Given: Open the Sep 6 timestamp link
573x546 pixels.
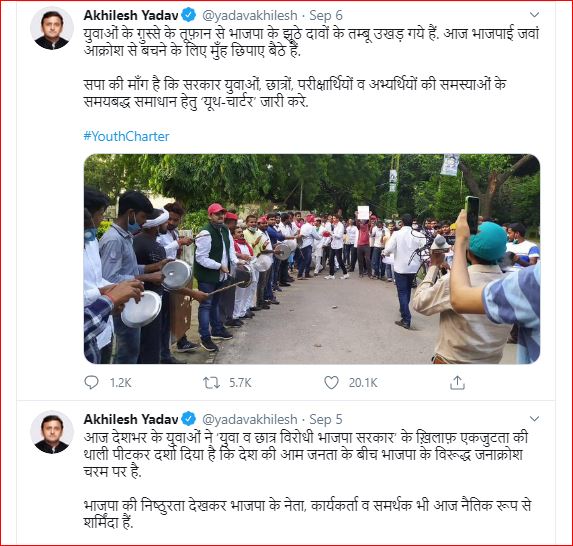Looking at the screenshot, I should [x=326, y=15].
